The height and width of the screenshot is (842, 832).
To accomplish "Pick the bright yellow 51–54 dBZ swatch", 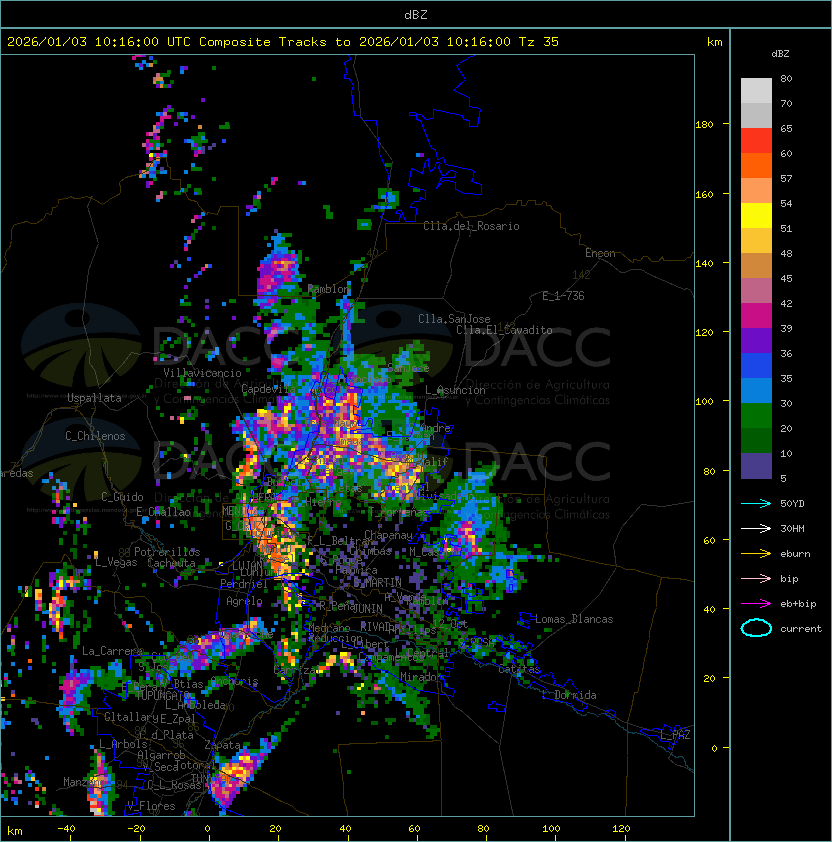I will [x=756, y=215].
